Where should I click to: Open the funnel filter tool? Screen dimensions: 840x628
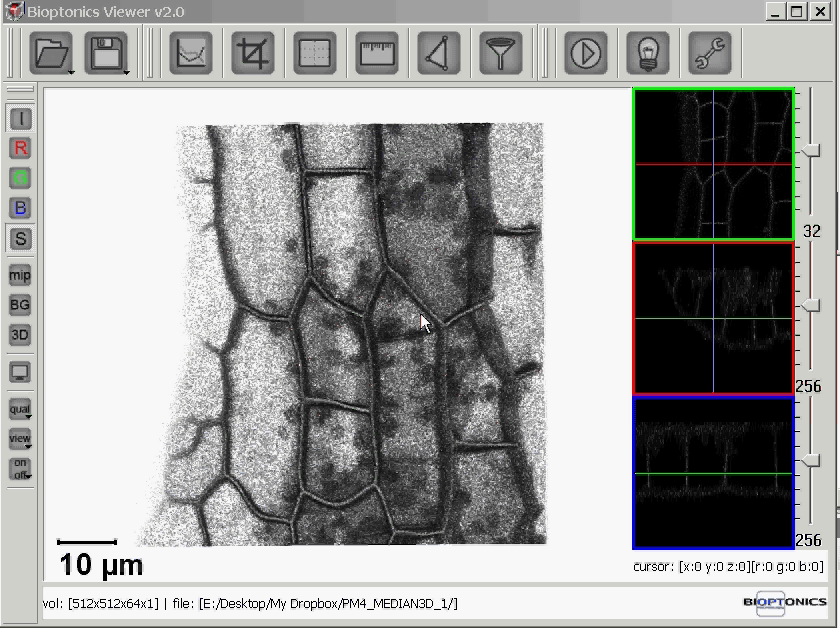coord(502,53)
